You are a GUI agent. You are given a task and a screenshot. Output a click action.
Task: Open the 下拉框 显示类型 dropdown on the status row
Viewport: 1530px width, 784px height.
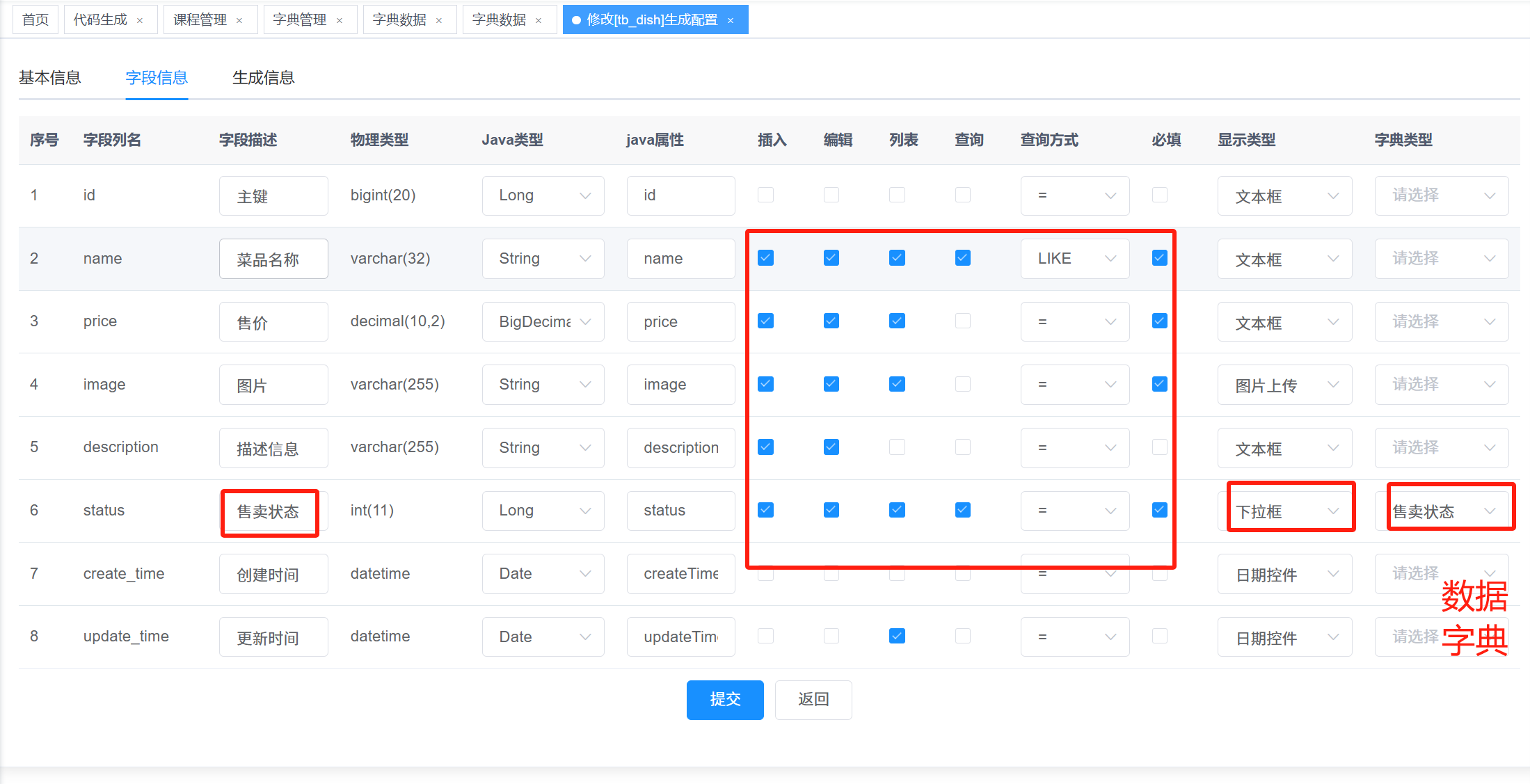click(x=1284, y=511)
